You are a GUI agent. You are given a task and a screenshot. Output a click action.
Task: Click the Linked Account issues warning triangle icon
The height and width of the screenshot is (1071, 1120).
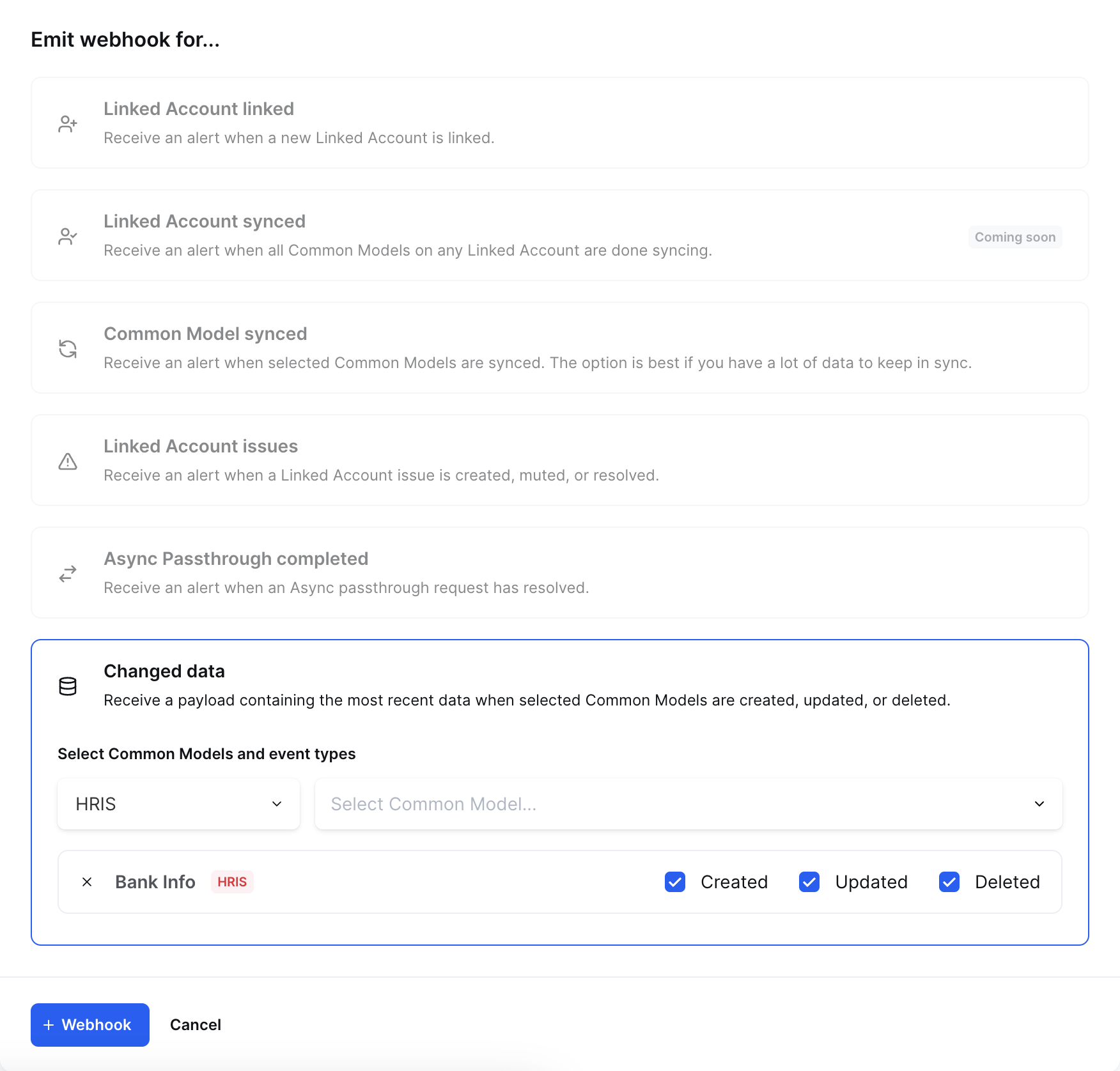point(68,461)
